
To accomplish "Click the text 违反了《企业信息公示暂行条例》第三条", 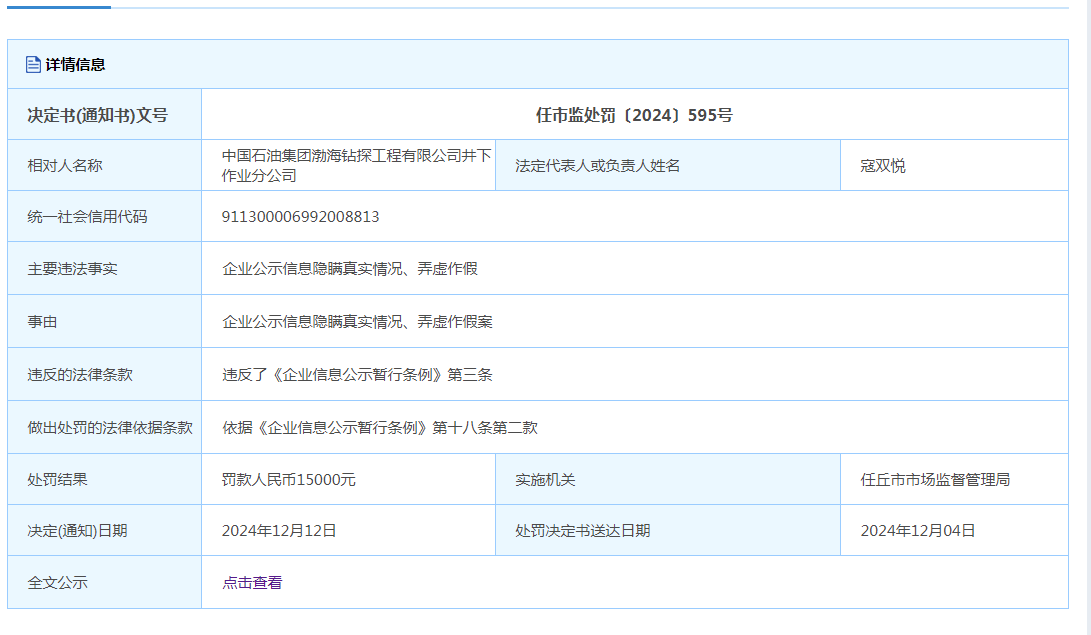I will tap(358, 375).
